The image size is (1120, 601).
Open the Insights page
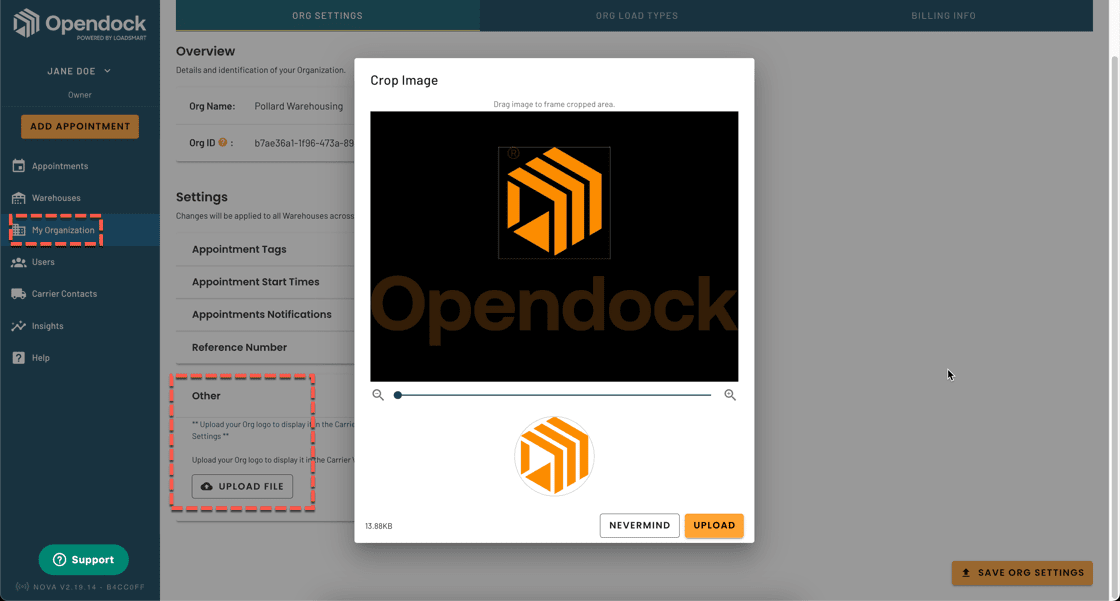pos(47,326)
